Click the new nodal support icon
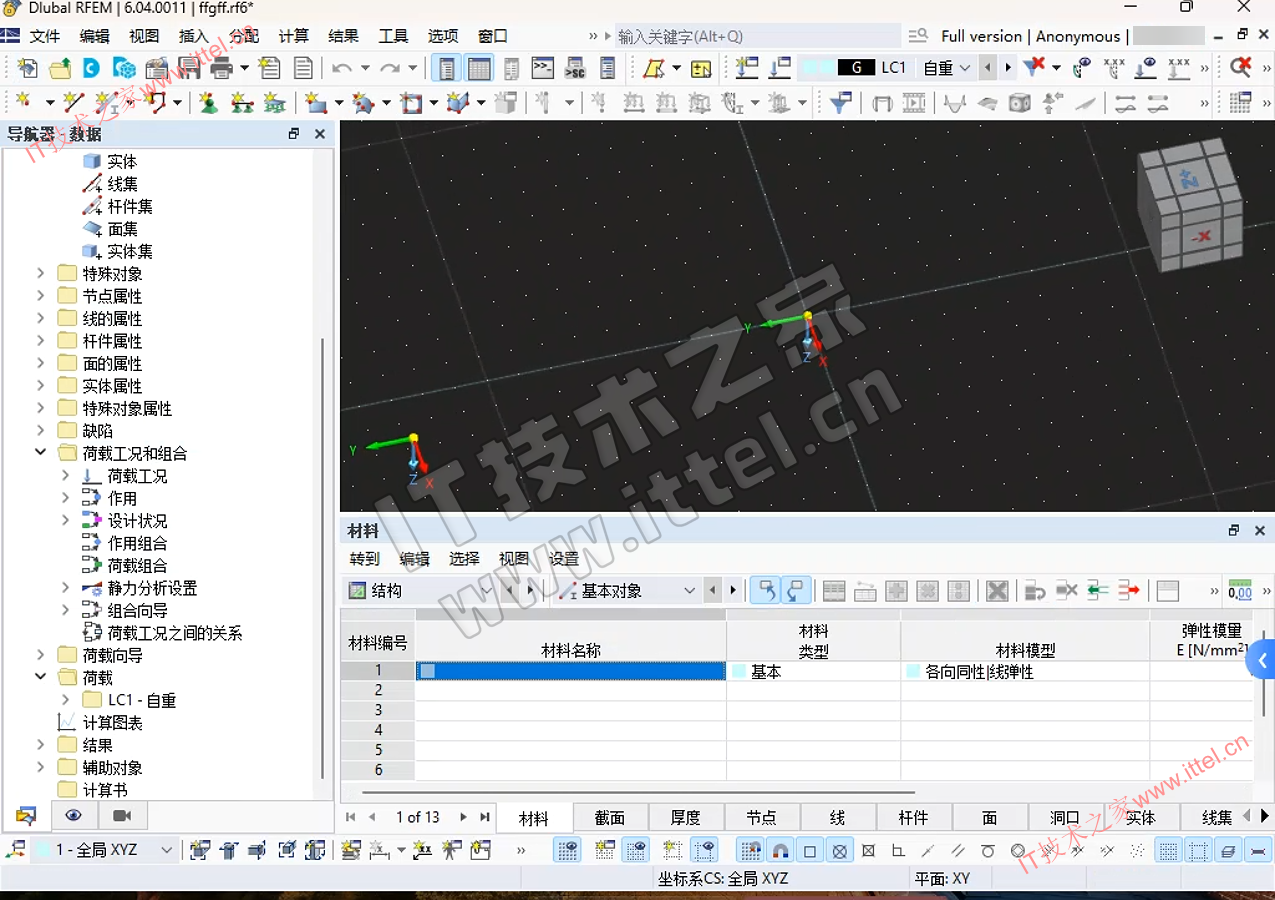 click(208, 103)
